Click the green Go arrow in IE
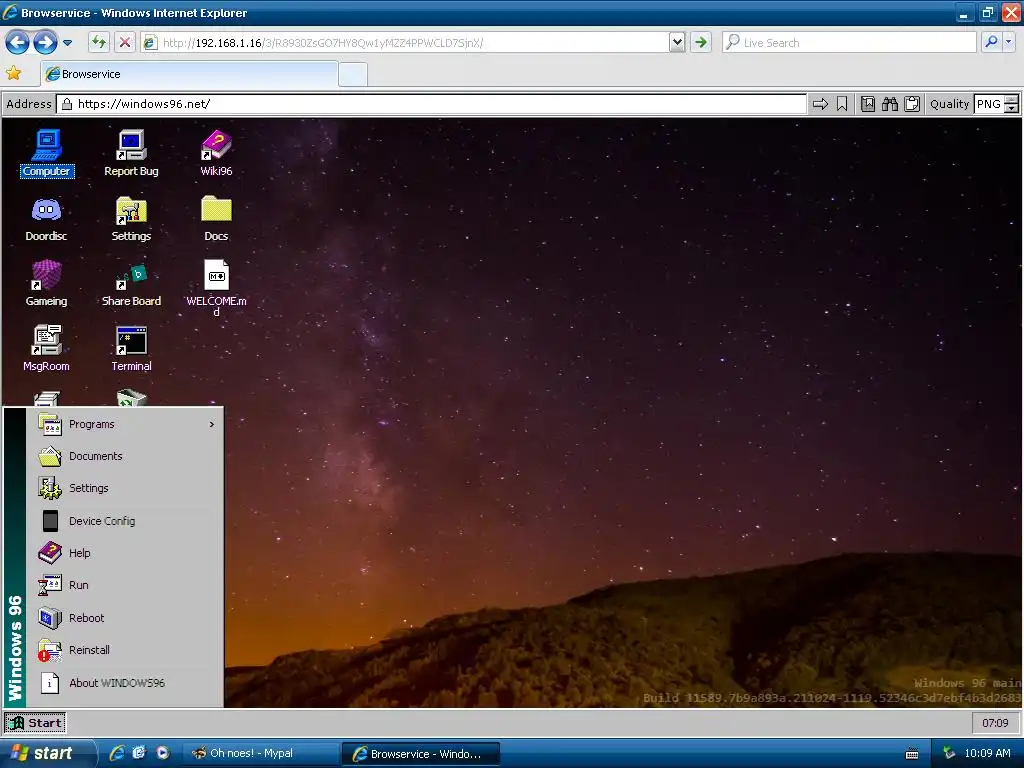The width and height of the screenshot is (1024, 768). [x=701, y=43]
